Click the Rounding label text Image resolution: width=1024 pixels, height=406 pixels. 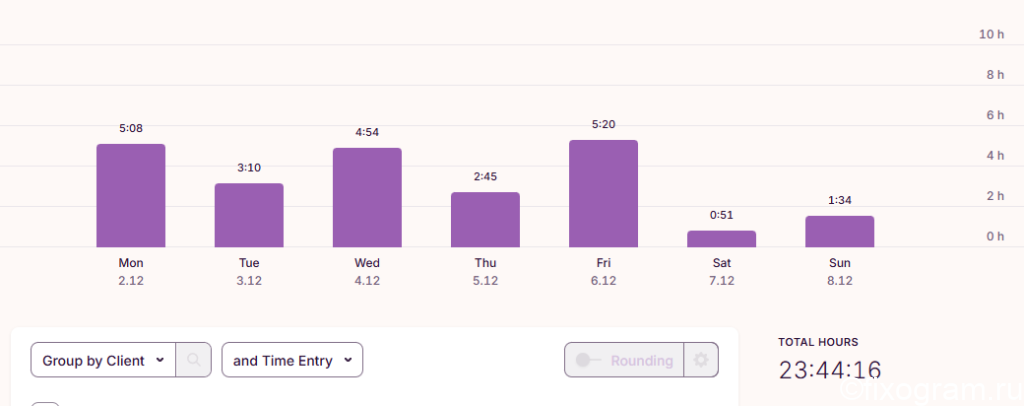[x=641, y=360]
